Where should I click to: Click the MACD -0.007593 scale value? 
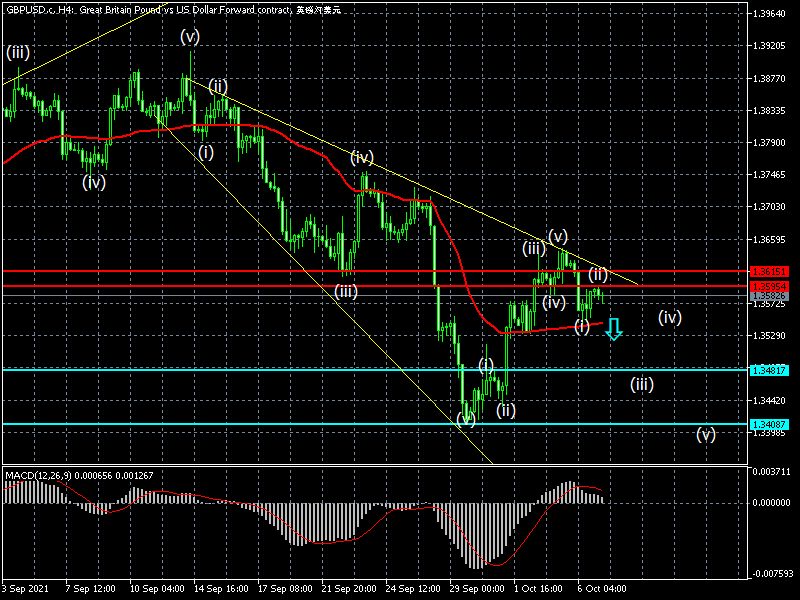tap(774, 574)
